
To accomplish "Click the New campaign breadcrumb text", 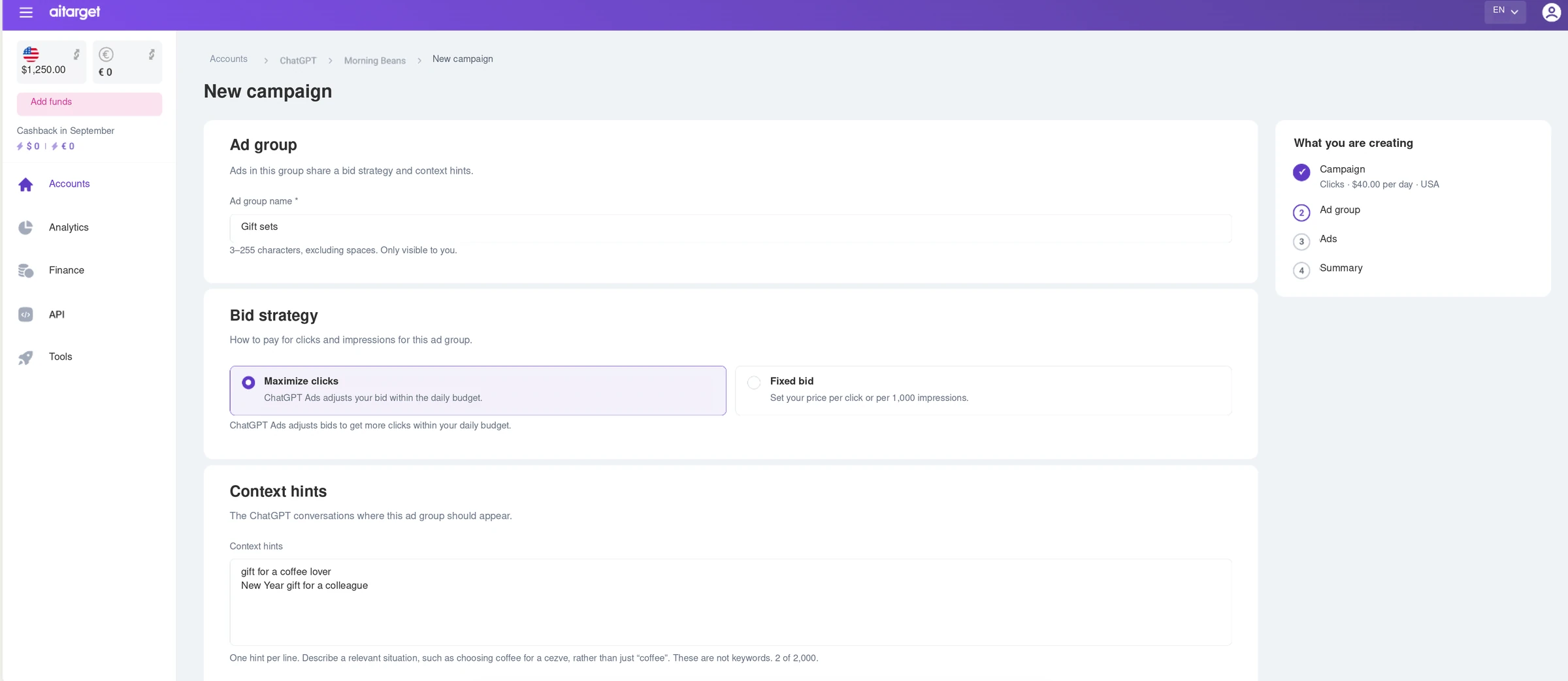I will pyautogui.click(x=463, y=59).
